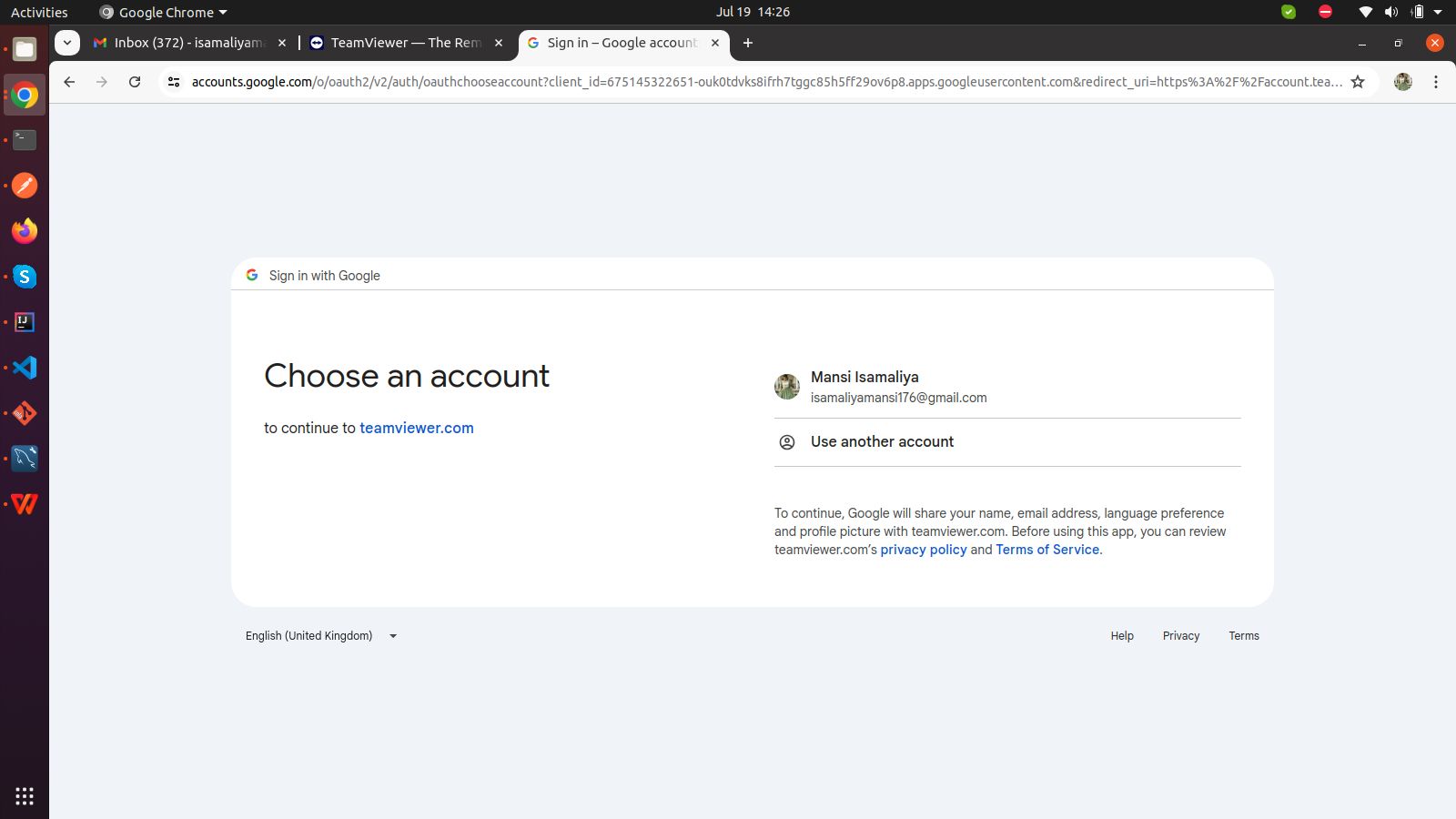
Task: Open the Chrome profile avatar menu
Action: pyautogui.click(x=1403, y=82)
